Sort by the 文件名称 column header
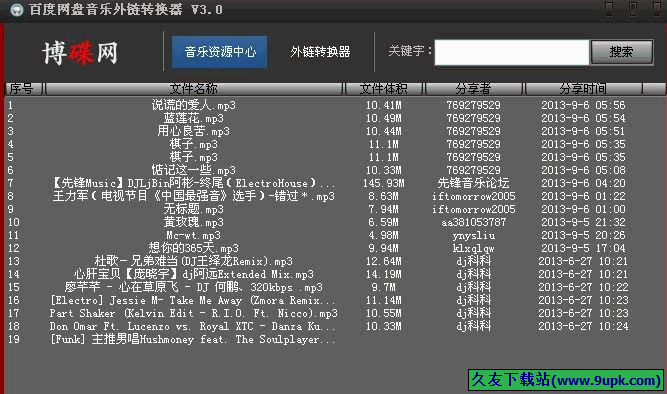Image resolution: width=667 pixels, height=394 pixels. coord(194,89)
